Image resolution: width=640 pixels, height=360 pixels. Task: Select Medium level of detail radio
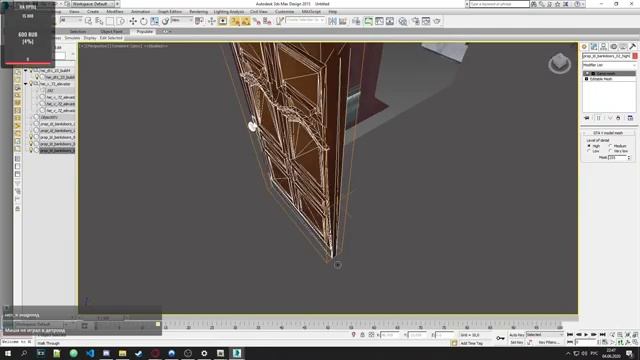coord(611,146)
